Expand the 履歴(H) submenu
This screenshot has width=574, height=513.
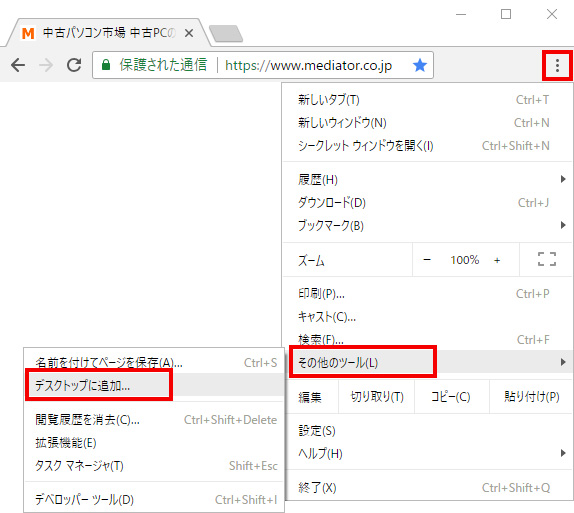tap(427, 179)
